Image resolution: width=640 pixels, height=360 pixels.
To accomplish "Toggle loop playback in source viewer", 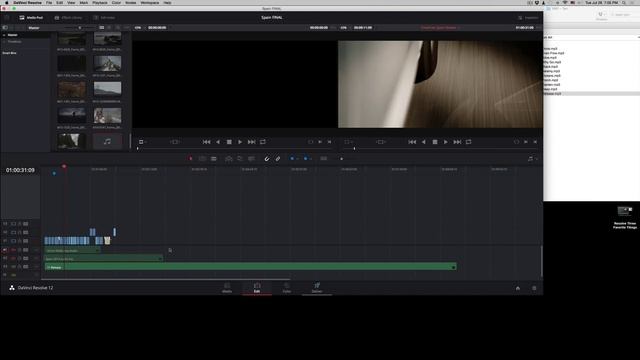I will (x=263, y=142).
